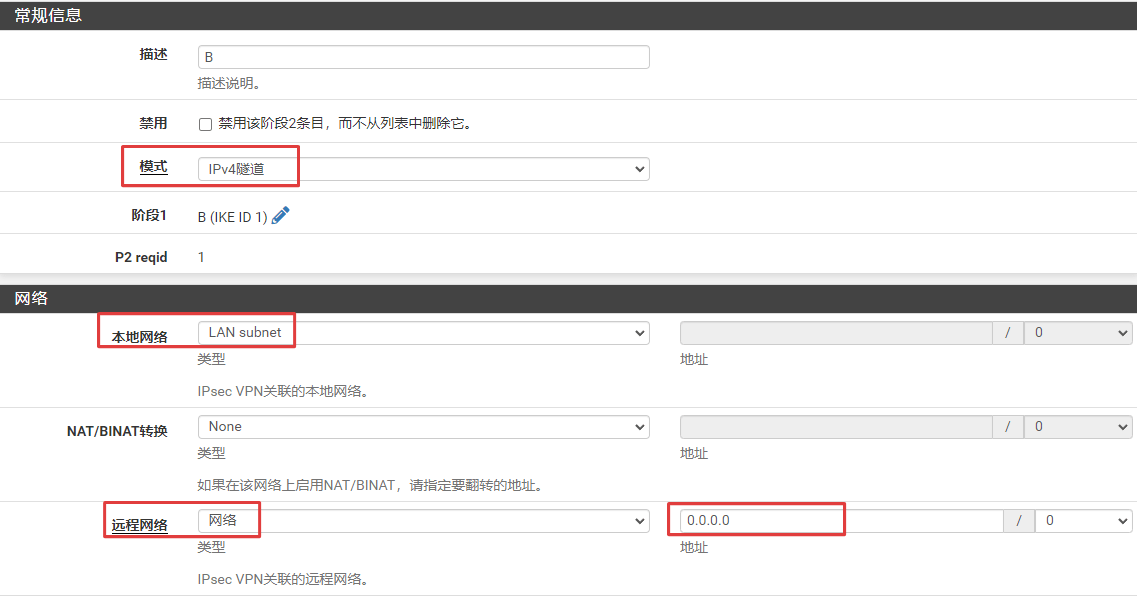Expand NAT/BINAT转换 type dropdown showing None
The image size is (1137, 596).
(423, 427)
